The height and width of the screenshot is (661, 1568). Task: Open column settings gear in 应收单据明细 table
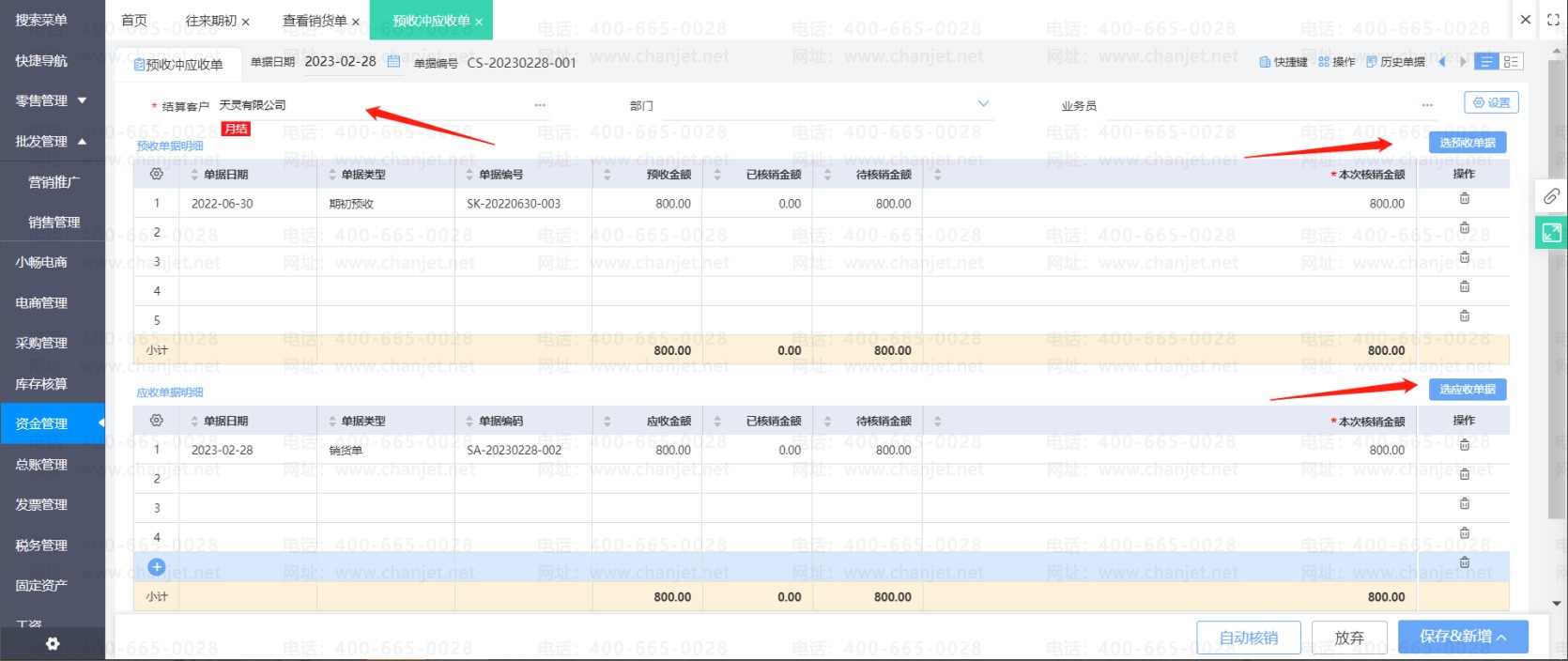(157, 421)
